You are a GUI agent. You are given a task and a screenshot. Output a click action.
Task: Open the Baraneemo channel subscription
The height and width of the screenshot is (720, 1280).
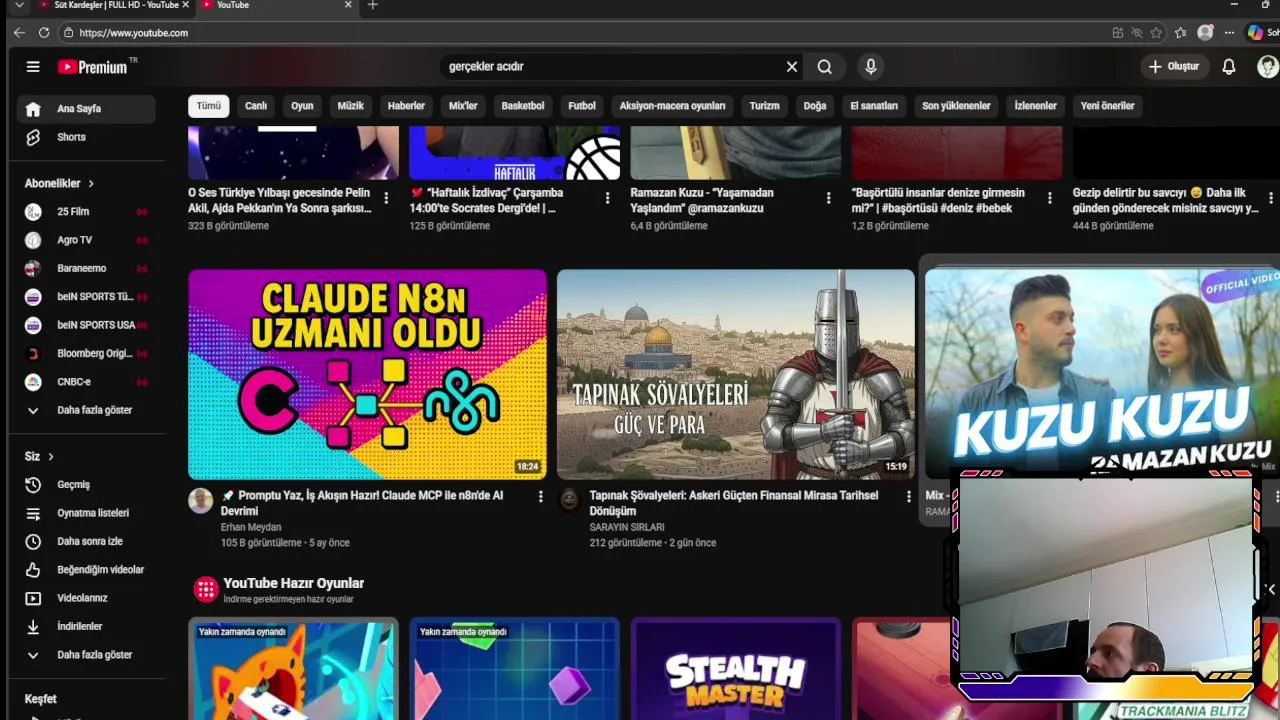click(86, 268)
